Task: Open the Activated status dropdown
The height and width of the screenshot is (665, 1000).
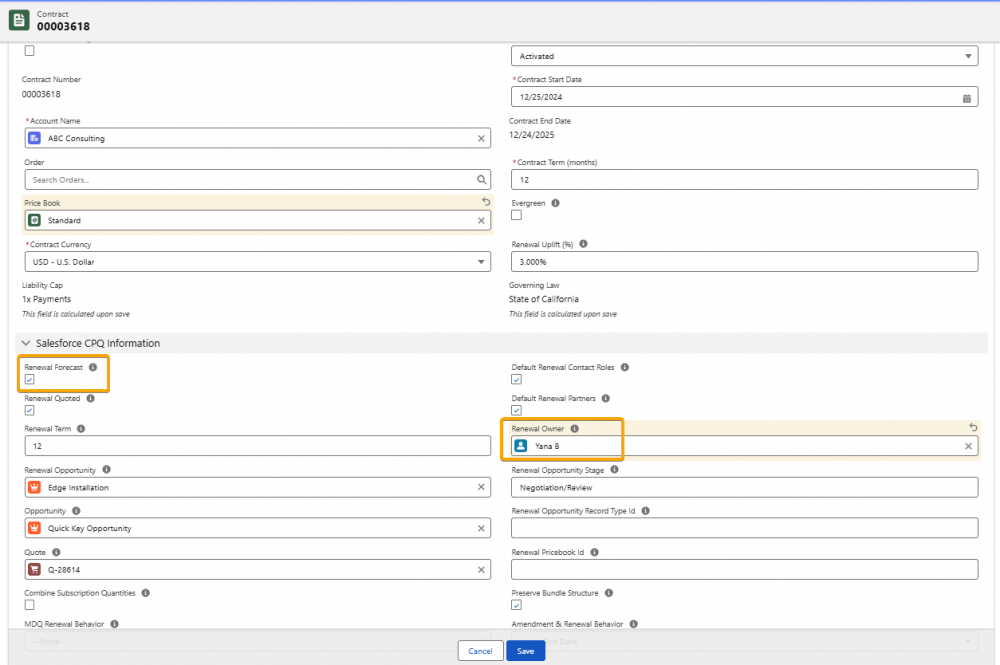Action: tap(744, 56)
